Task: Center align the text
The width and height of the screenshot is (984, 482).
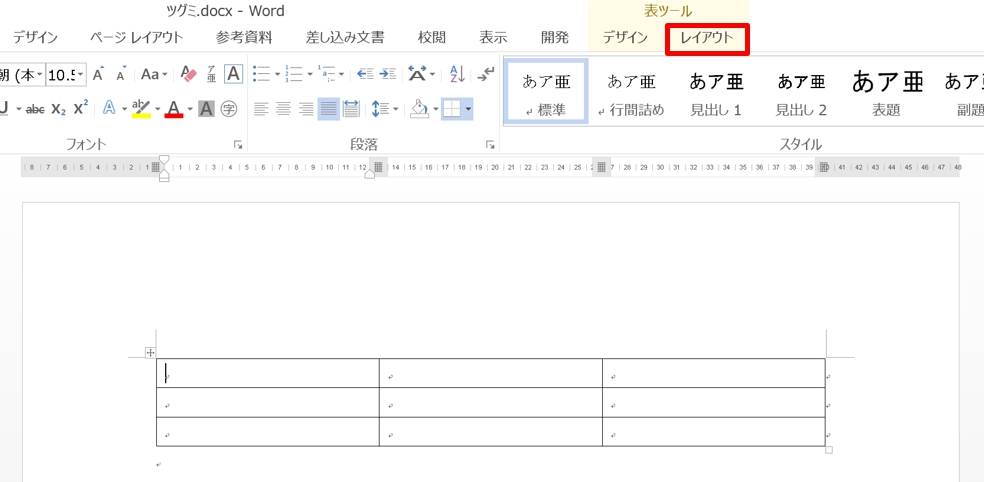Action: [284, 109]
